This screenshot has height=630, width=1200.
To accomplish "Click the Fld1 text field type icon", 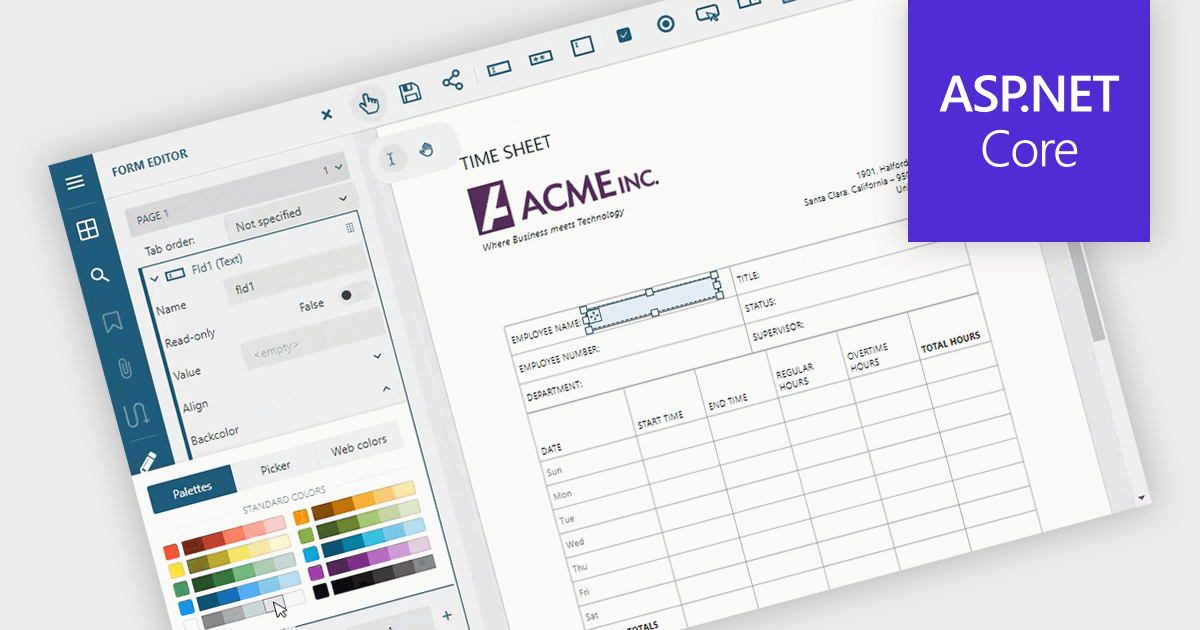I will coord(174,274).
